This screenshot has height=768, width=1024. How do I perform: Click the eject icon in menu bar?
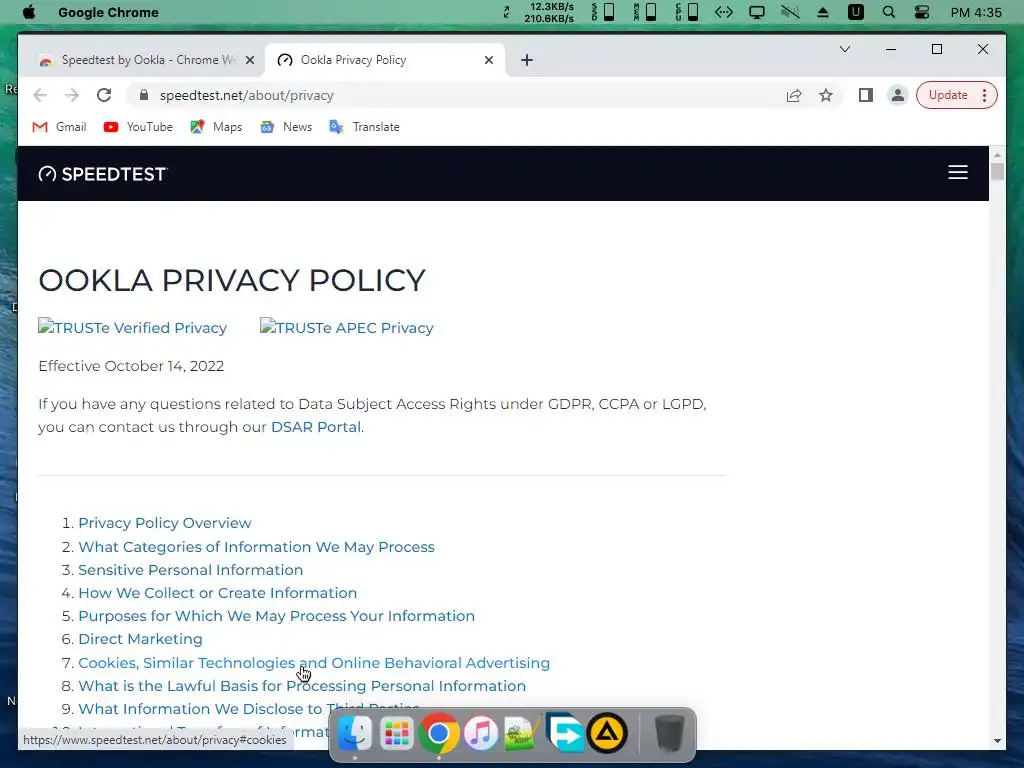click(x=823, y=12)
